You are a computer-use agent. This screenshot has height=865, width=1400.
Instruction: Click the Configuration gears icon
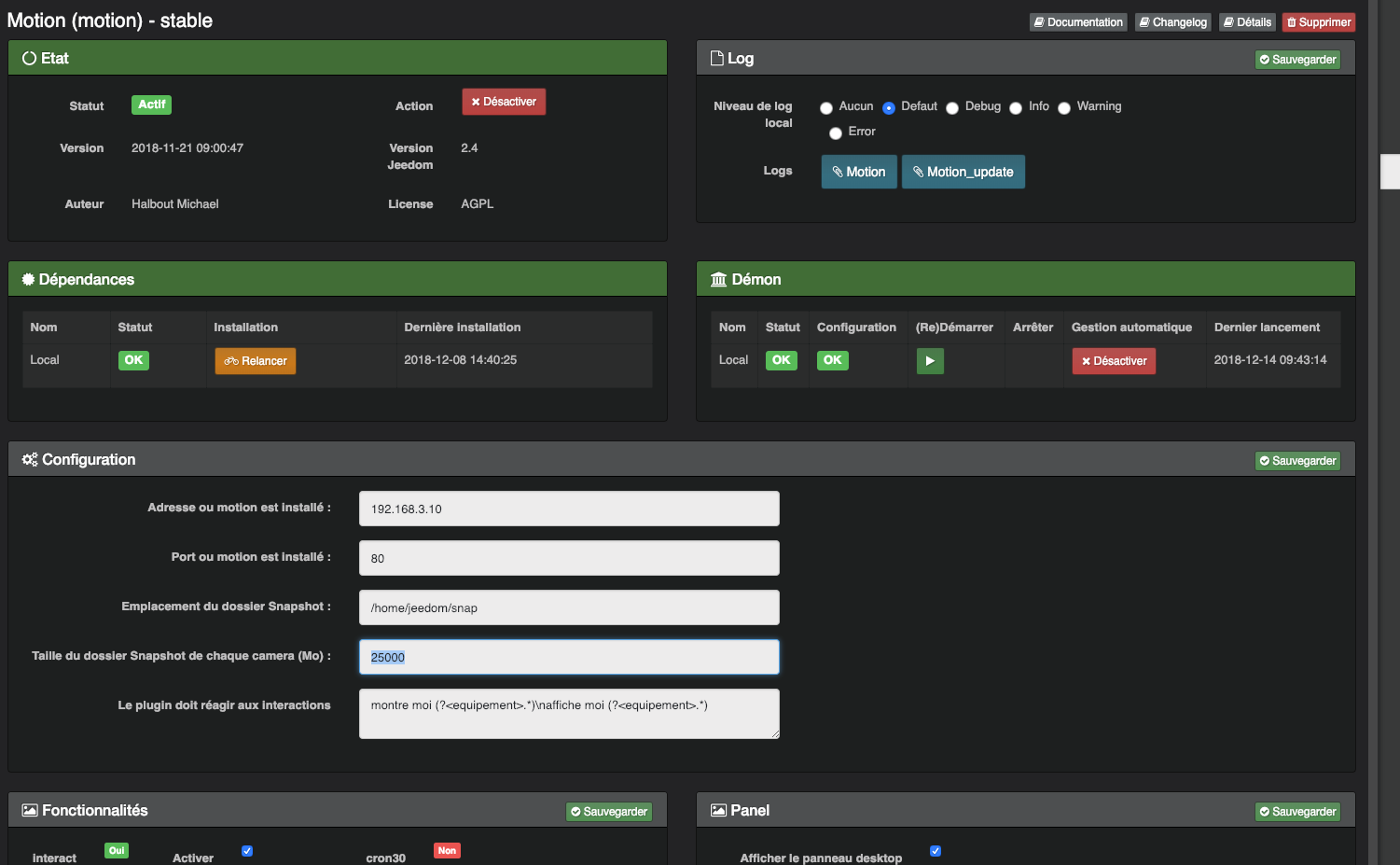[30, 459]
